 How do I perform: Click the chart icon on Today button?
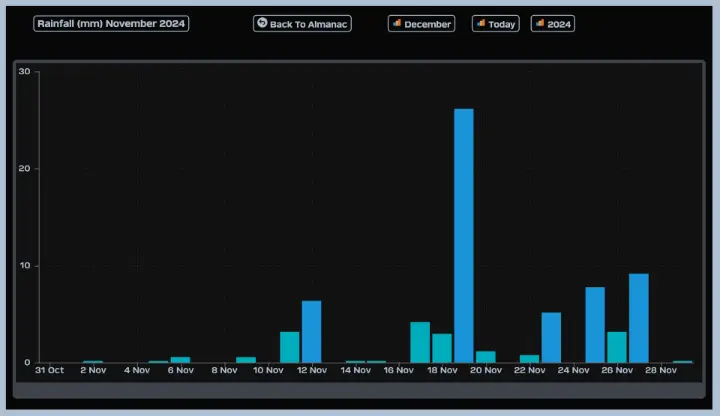pyautogui.click(x=481, y=23)
